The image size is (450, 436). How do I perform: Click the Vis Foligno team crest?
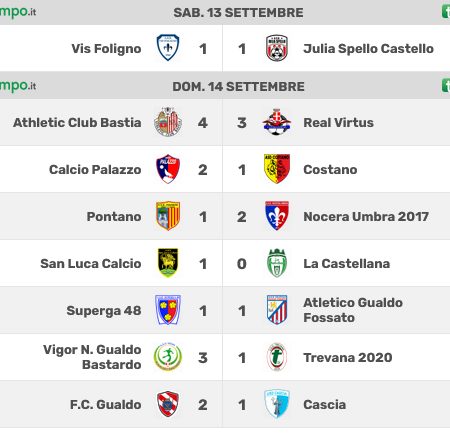tap(168, 48)
